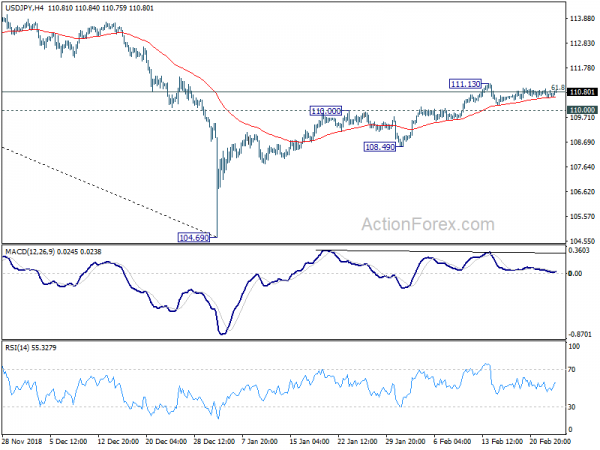Click current price tag 110.801 on axis
600x450 pixels.
[582, 92]
